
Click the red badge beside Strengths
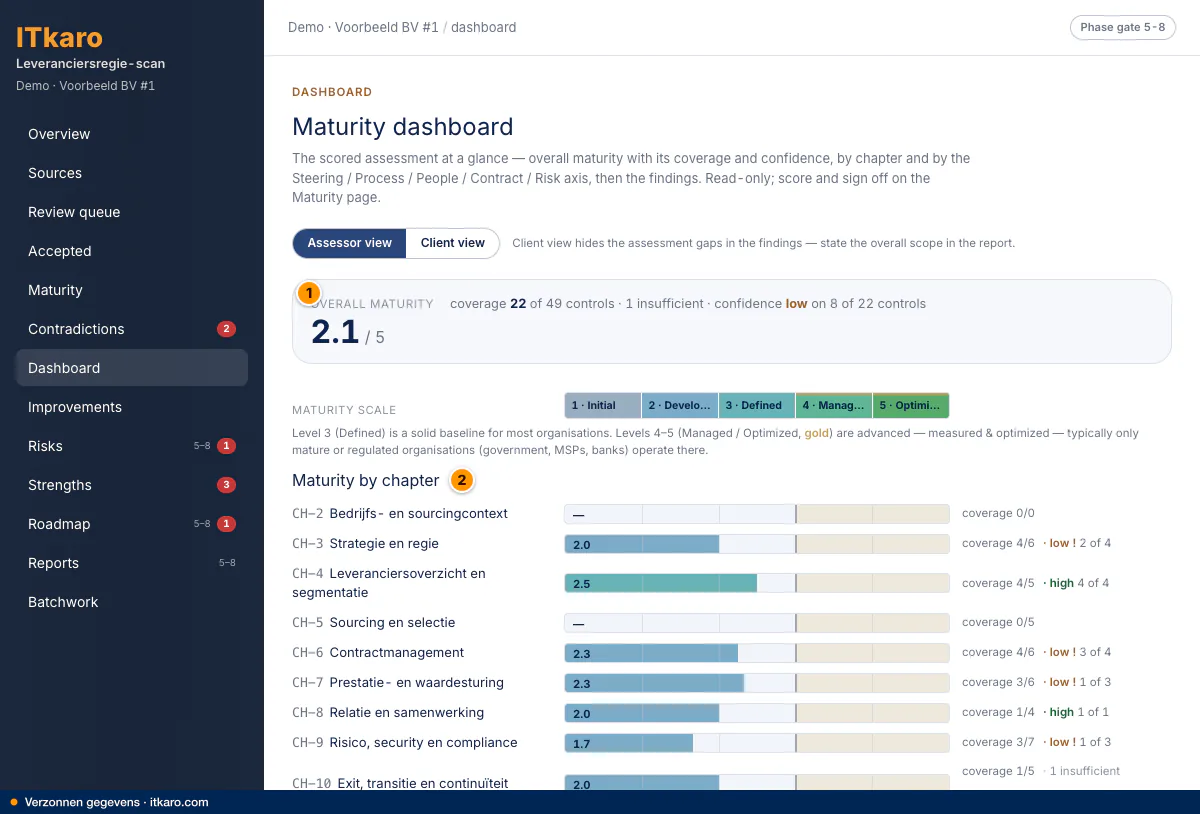[x=227, y=485]
